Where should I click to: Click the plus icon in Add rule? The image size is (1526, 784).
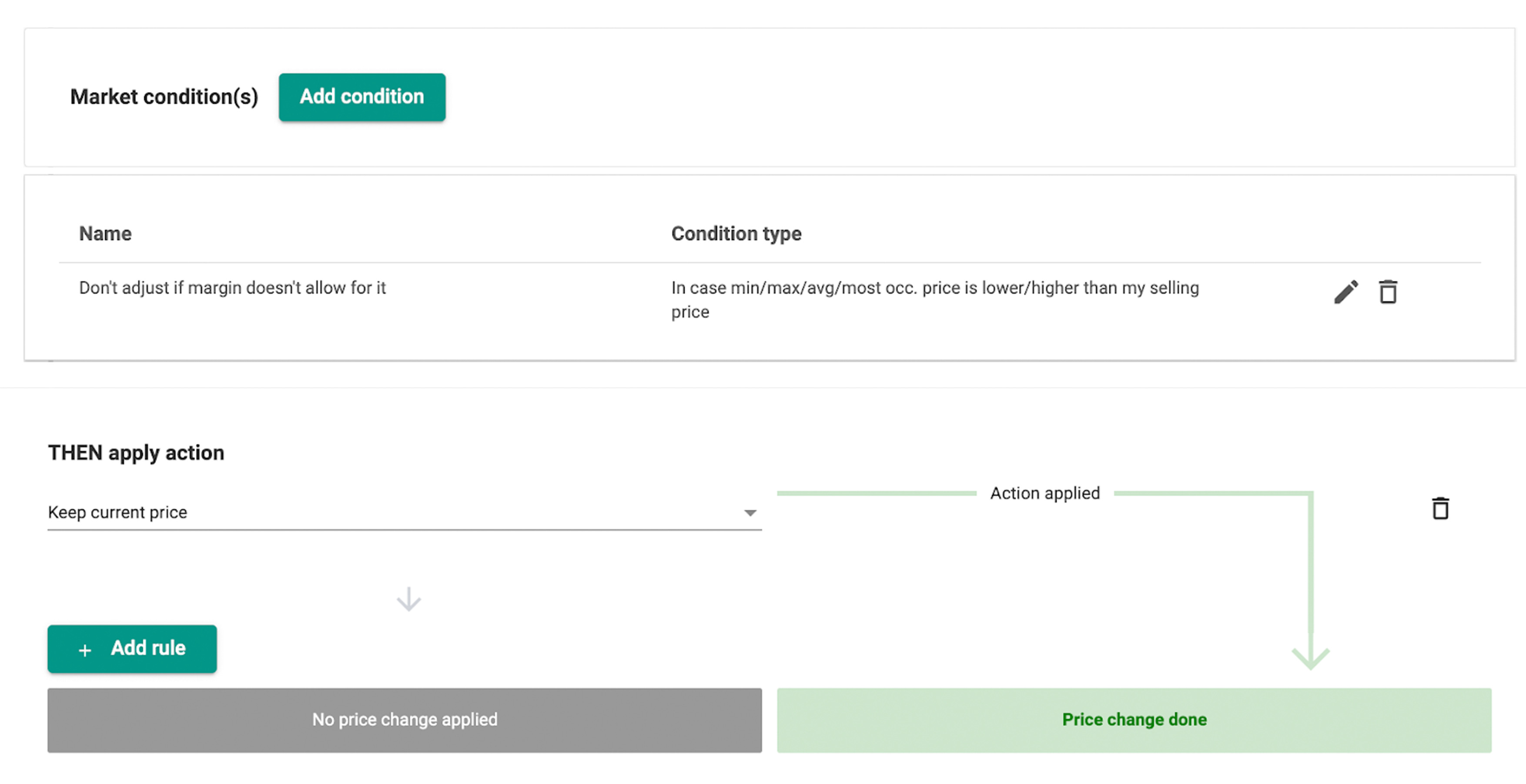[85, 650]
